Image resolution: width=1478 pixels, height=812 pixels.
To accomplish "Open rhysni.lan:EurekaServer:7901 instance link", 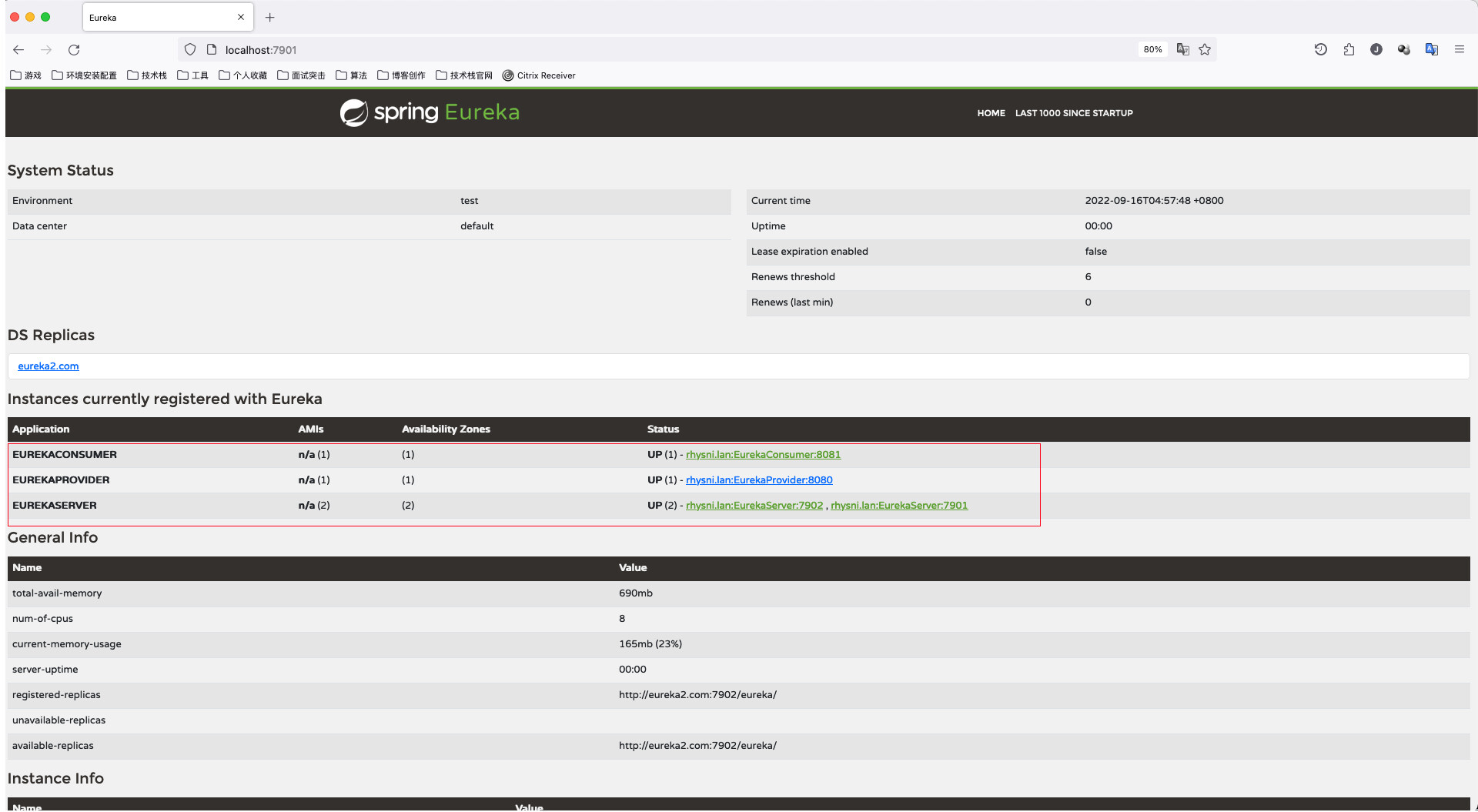I will tap(899, 506).
